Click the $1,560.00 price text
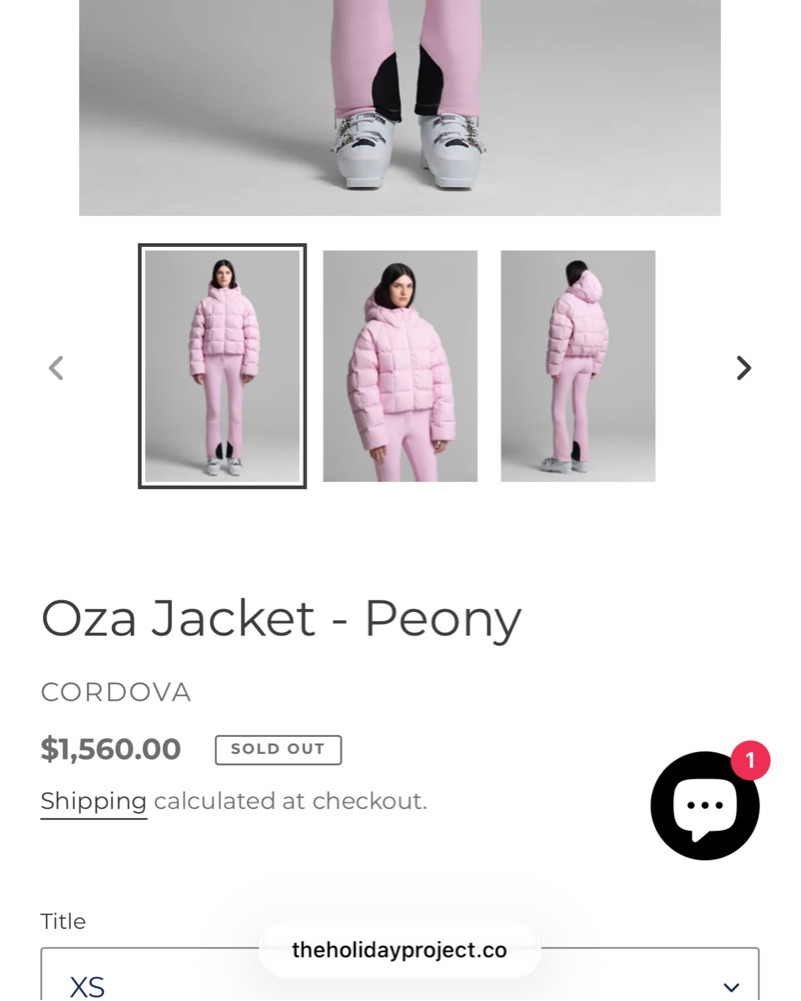Viewport: 801px width, 1001px height. tap(111, 749)
